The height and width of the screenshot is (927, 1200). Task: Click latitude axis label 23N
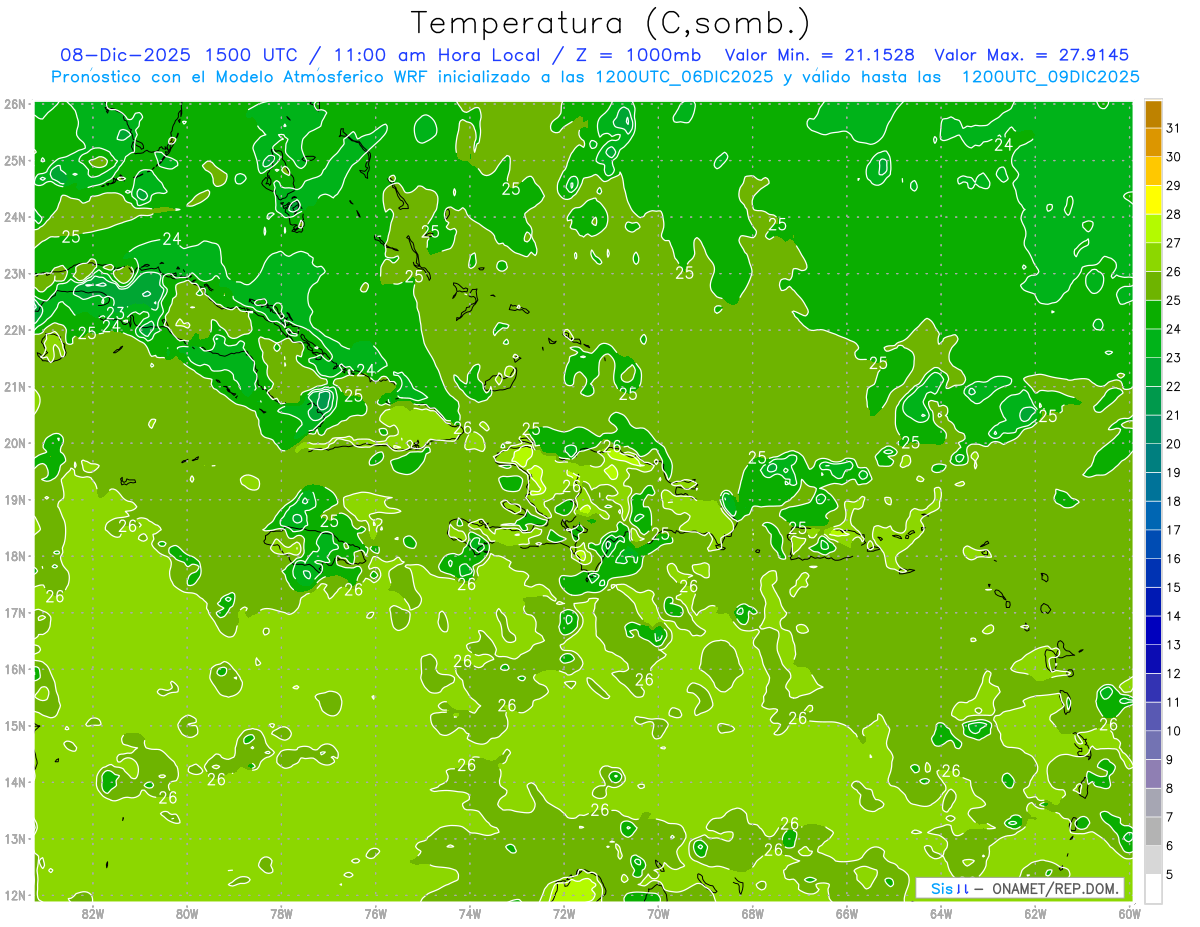click(14, 274)
